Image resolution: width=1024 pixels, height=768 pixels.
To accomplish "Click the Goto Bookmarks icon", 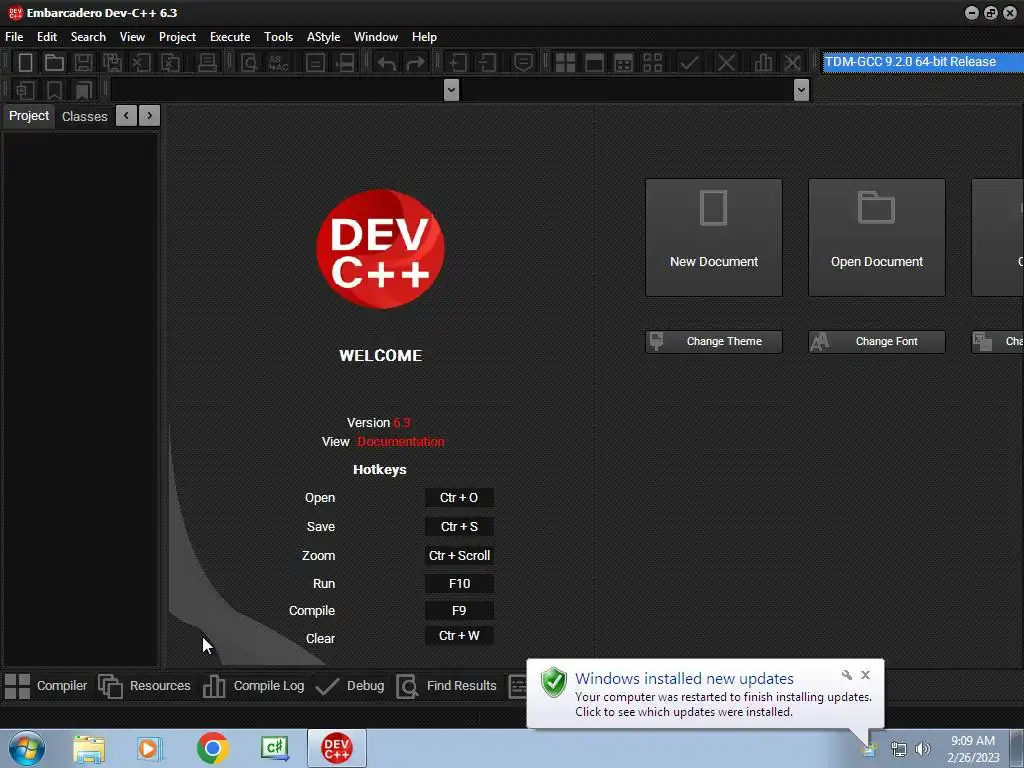I will pyautogui.click(x=84, y=90).
